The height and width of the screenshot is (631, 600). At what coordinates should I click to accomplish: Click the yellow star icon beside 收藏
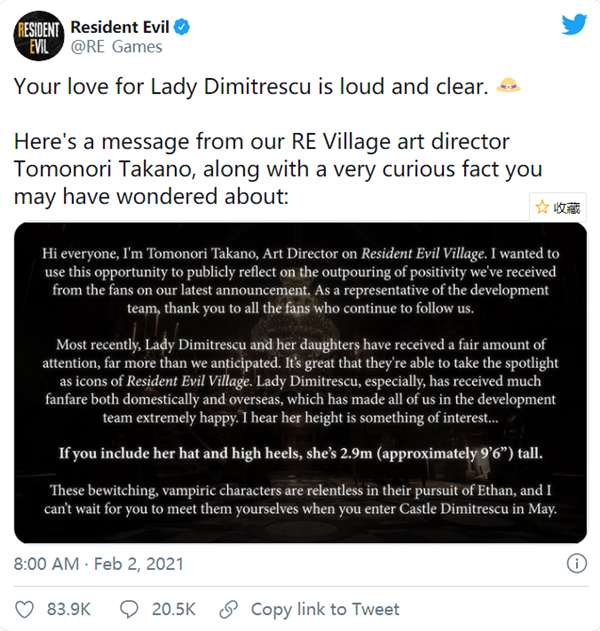tap(542, 208)
